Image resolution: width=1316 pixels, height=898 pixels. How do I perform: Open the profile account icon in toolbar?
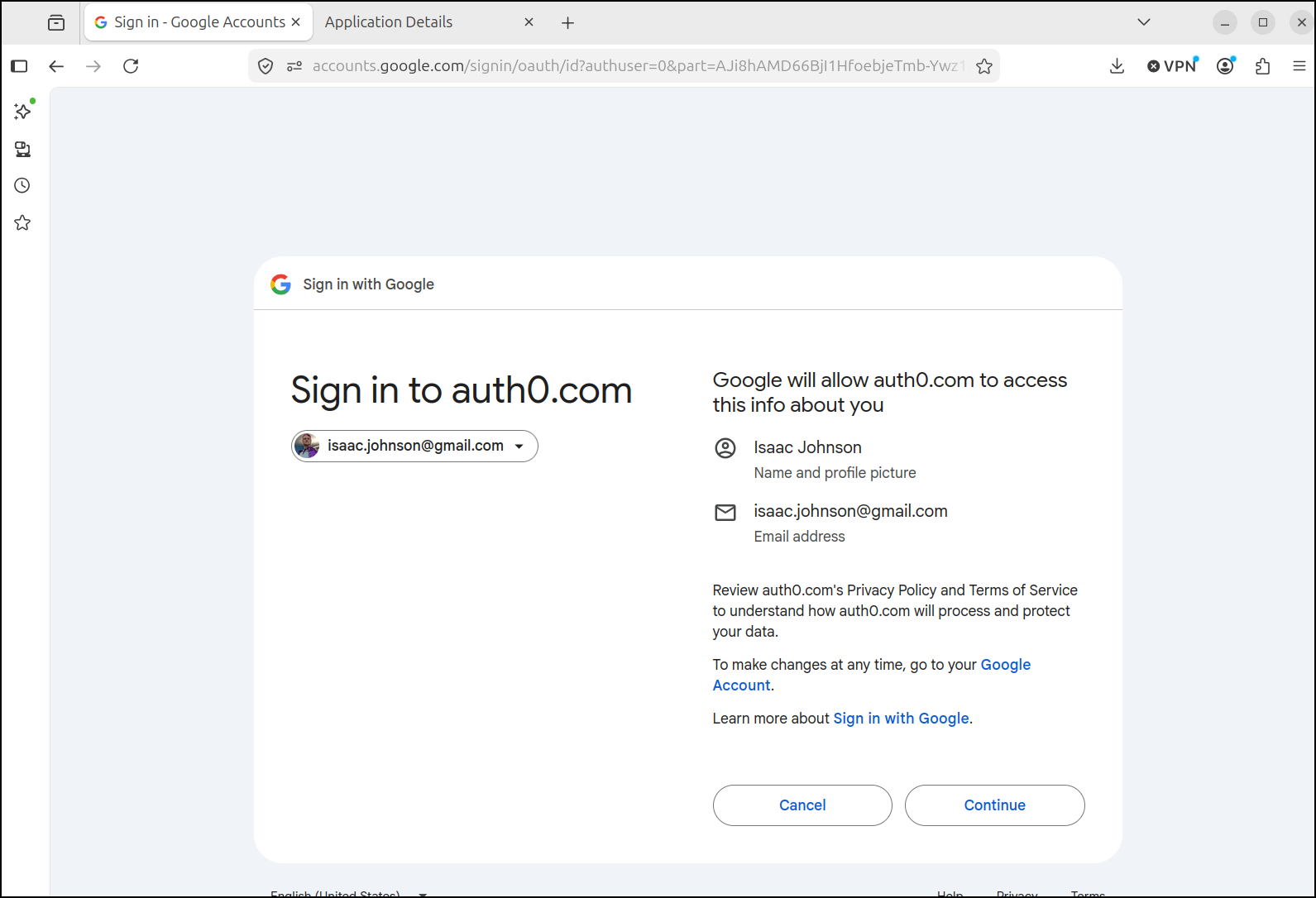click(1226, 66)
